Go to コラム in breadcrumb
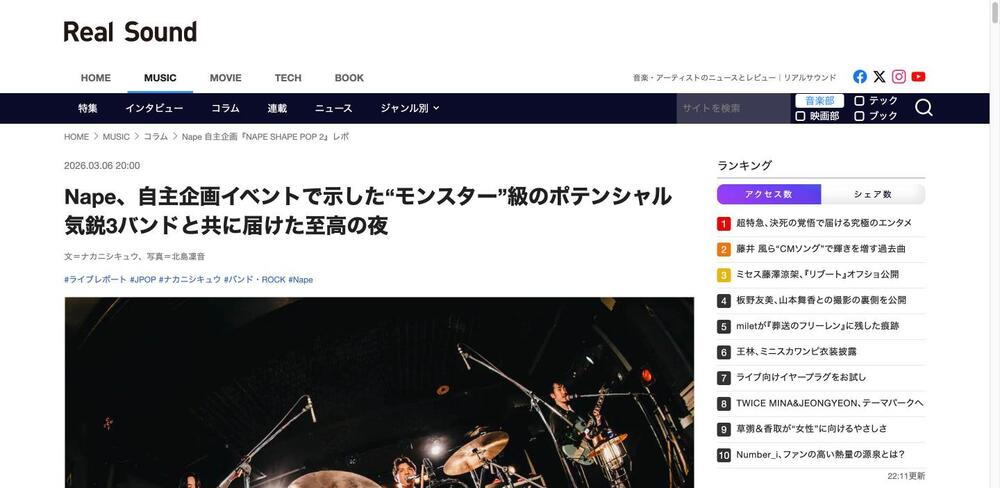1000x488 pixels. [156, 137]
